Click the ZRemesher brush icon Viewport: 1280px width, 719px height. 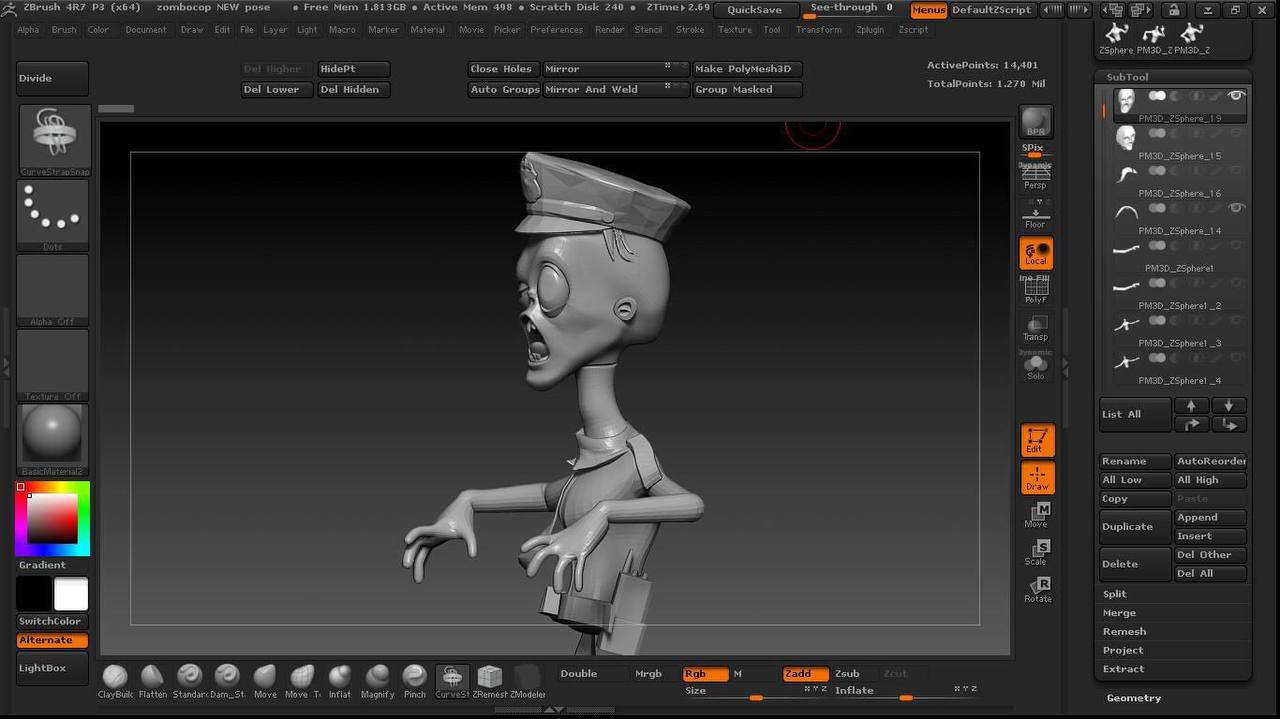tap(489, 677)
